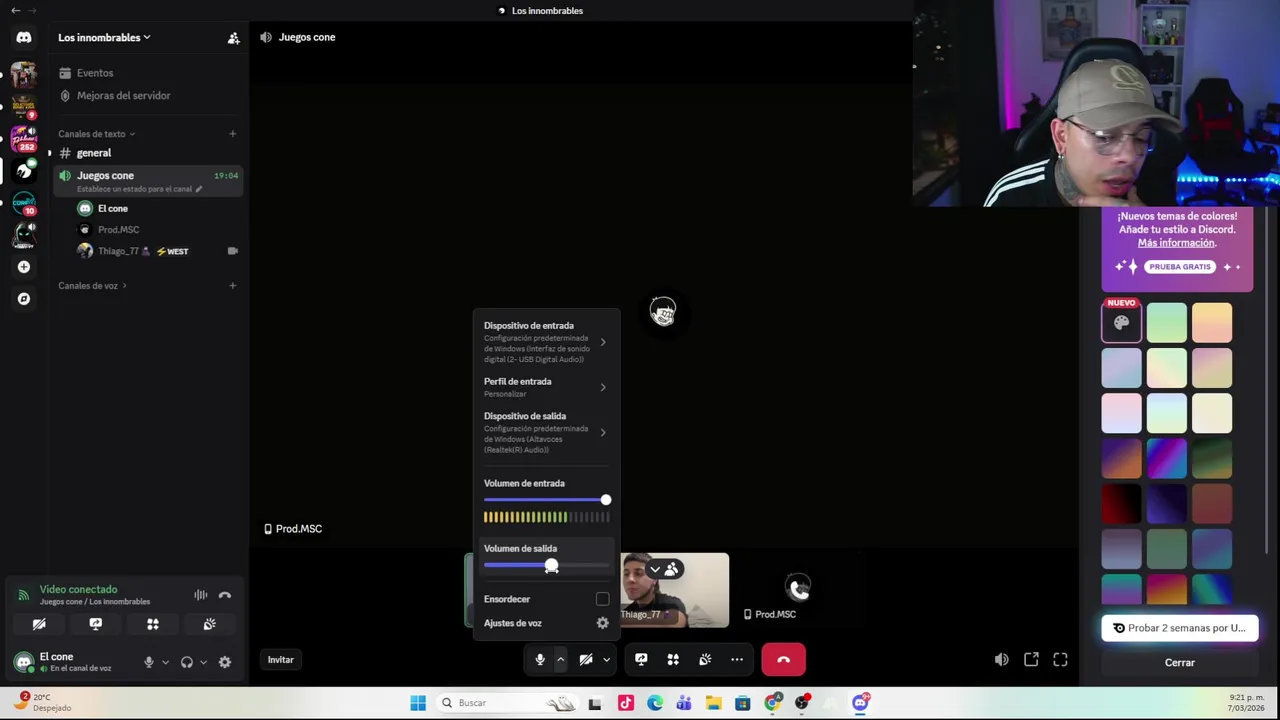
Task: Select the Juegos cone voice channel
Action: pyautogui.click(x=148, y=180)
